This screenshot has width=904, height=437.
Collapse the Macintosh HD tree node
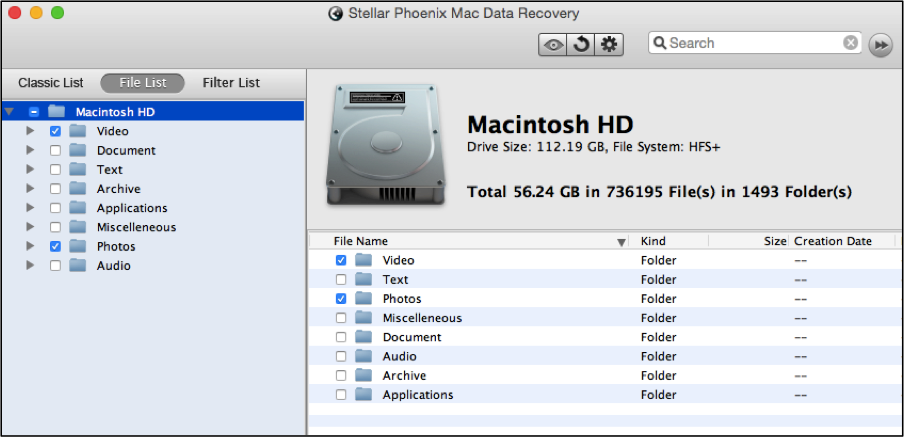pyautogui.click(x=9, y=112)
